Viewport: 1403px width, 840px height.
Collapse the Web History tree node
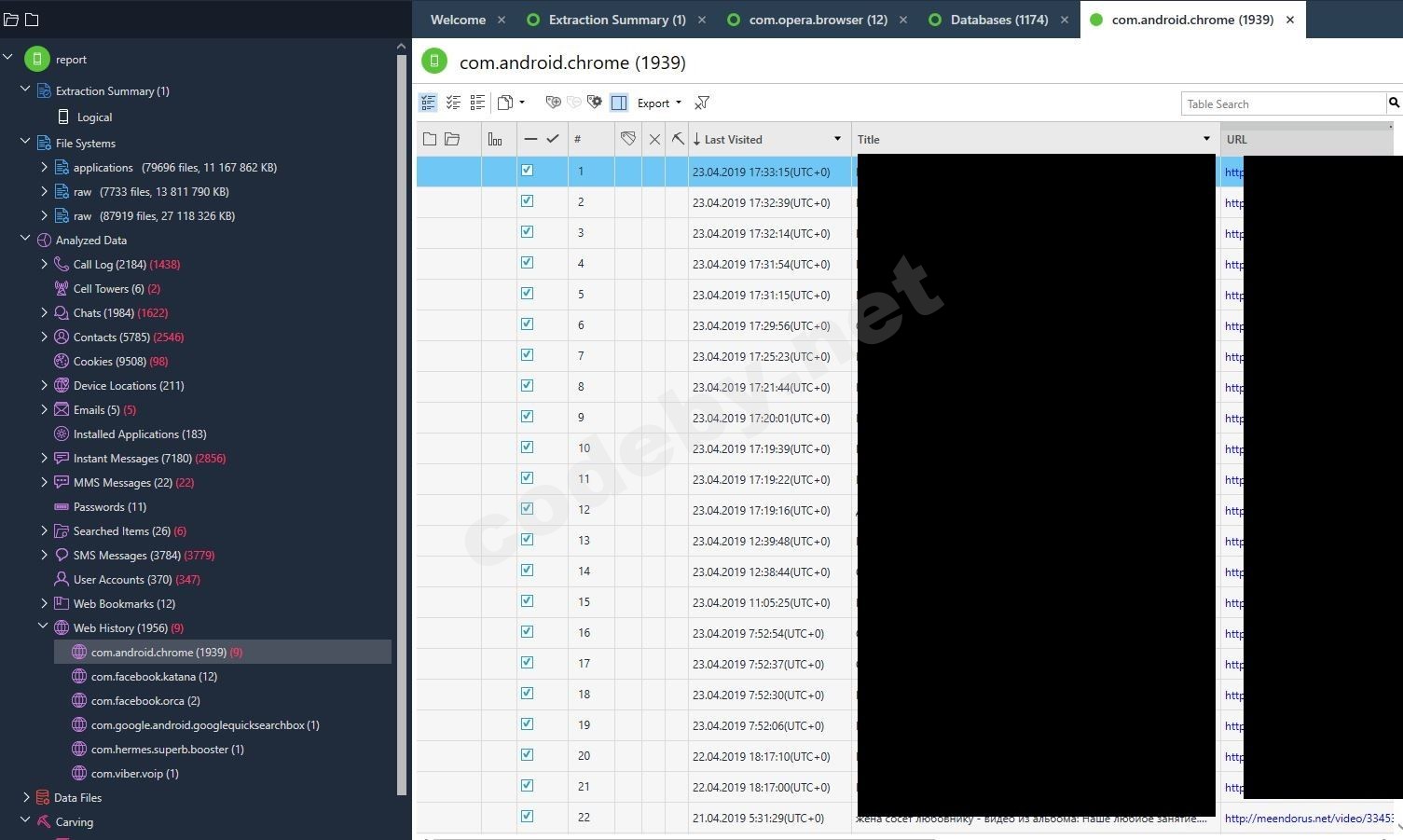[x=43, y=627]
